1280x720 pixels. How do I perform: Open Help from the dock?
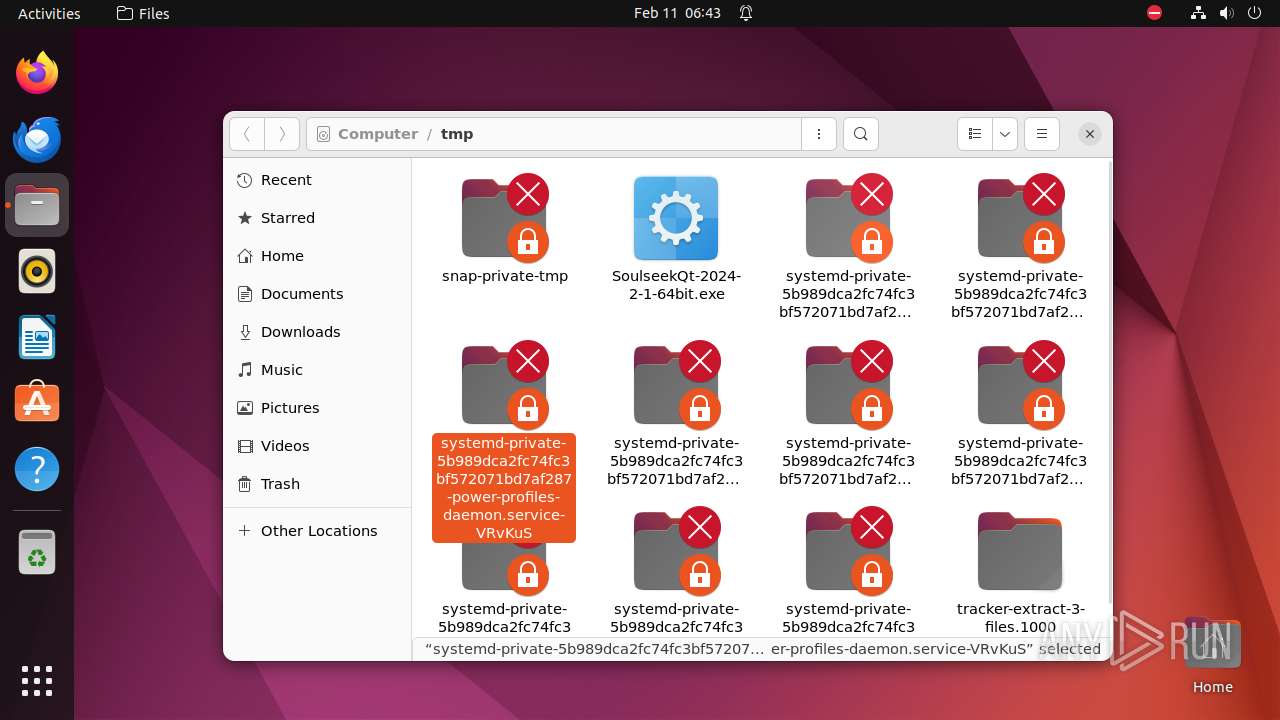(x=37, y=469)
